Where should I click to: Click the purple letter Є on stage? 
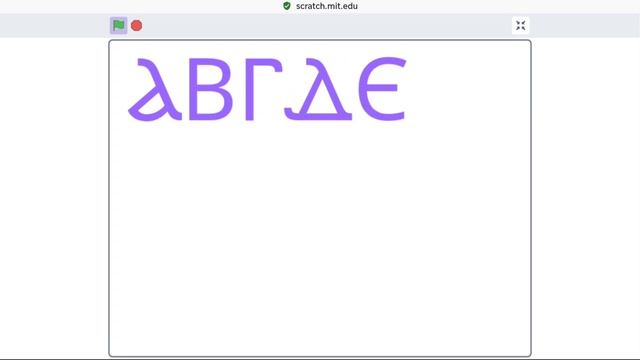382,89
